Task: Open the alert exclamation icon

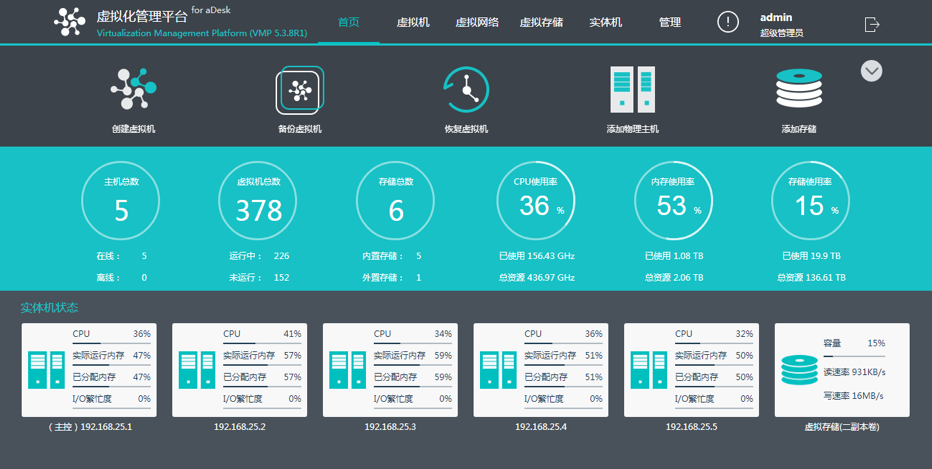Action: [729, 22]
